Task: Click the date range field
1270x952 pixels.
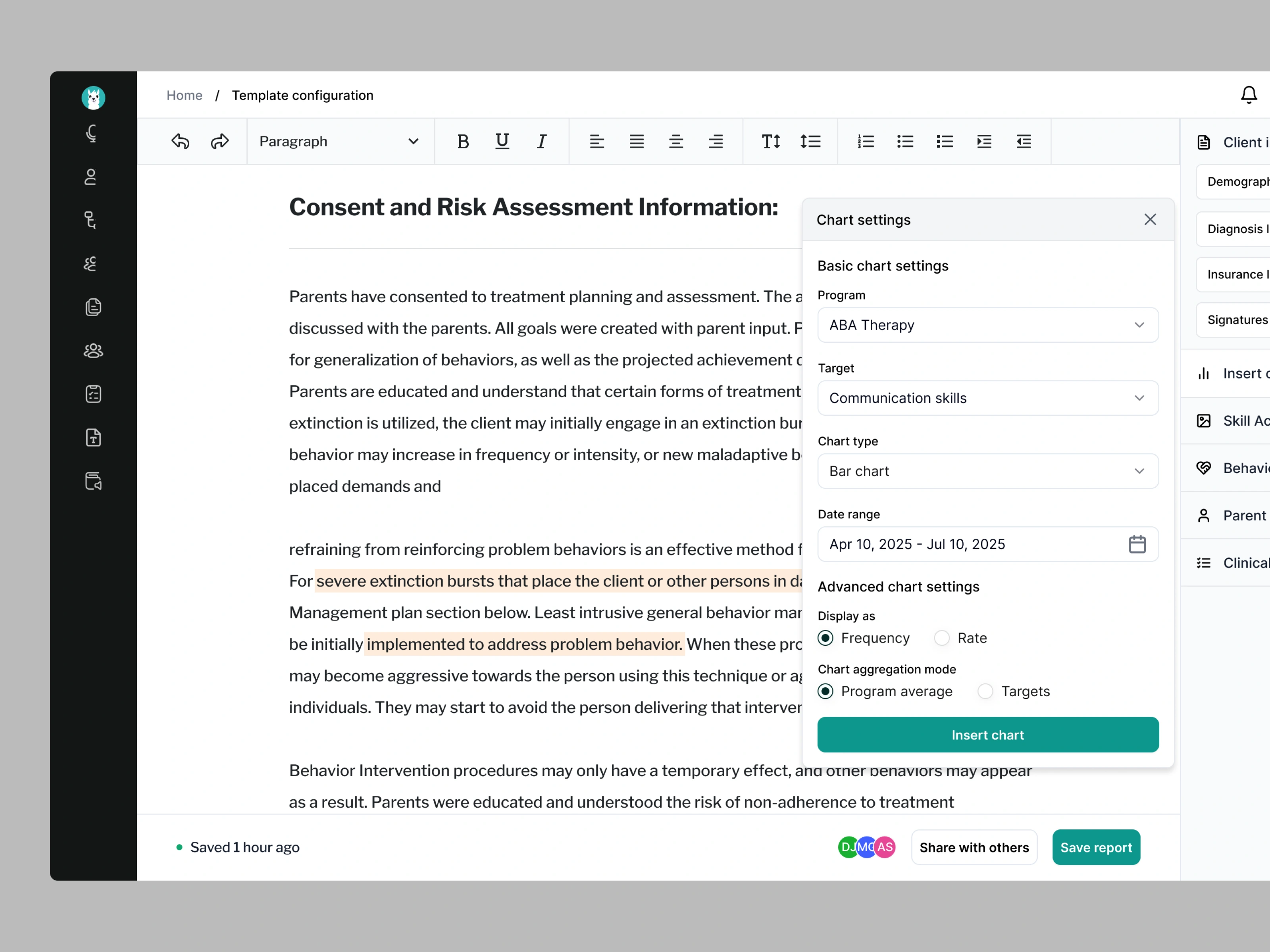Action: [987, 544]
